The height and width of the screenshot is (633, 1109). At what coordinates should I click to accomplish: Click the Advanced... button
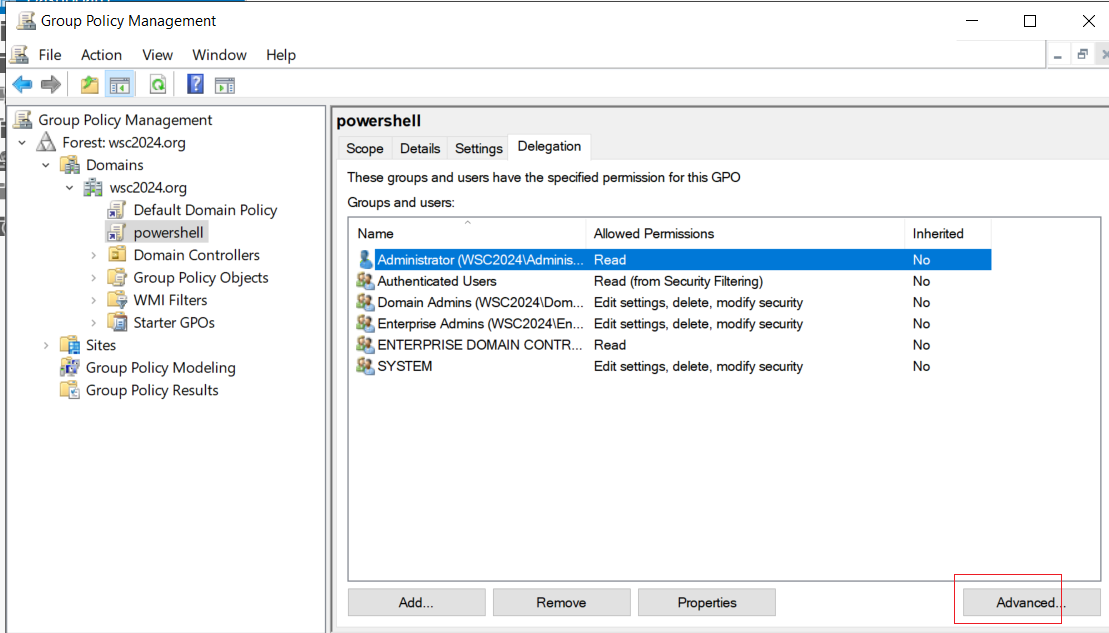click(x=1030, y=603)
